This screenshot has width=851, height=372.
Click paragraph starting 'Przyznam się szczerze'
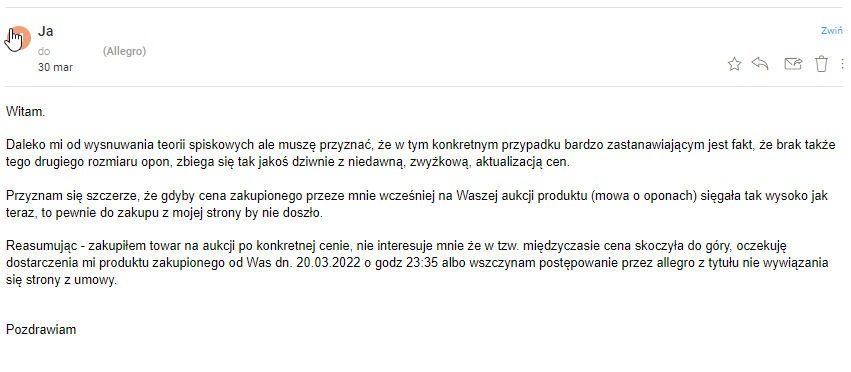417,204
